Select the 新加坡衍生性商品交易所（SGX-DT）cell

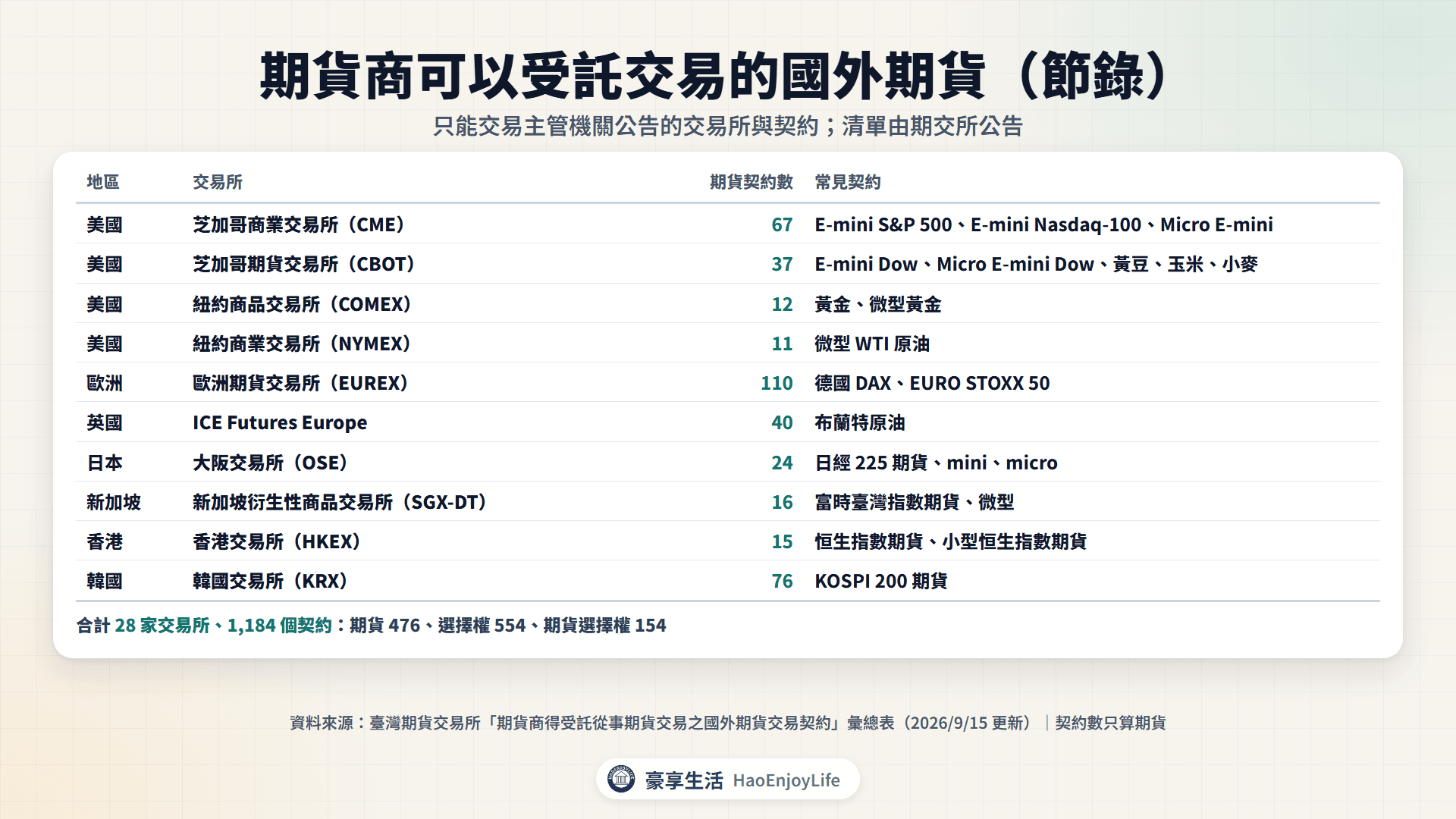click(x=342, y=502)
